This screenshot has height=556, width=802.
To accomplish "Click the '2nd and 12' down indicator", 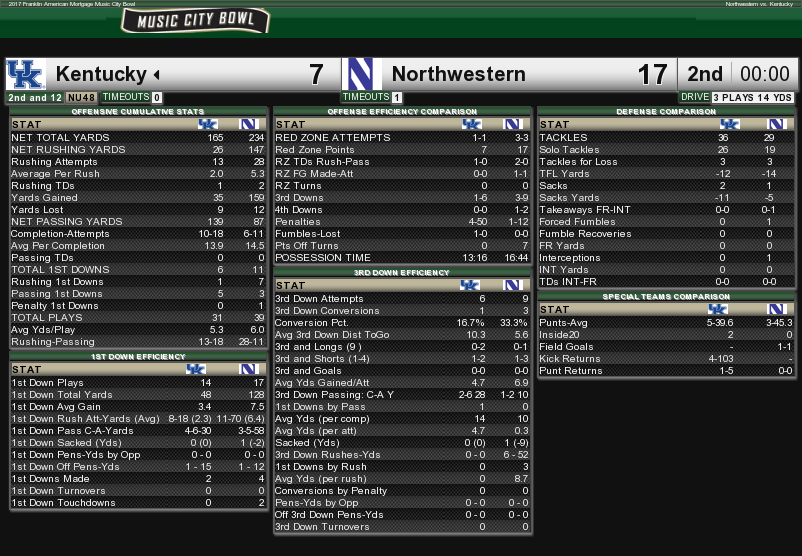I will click(x=35, y=98).
